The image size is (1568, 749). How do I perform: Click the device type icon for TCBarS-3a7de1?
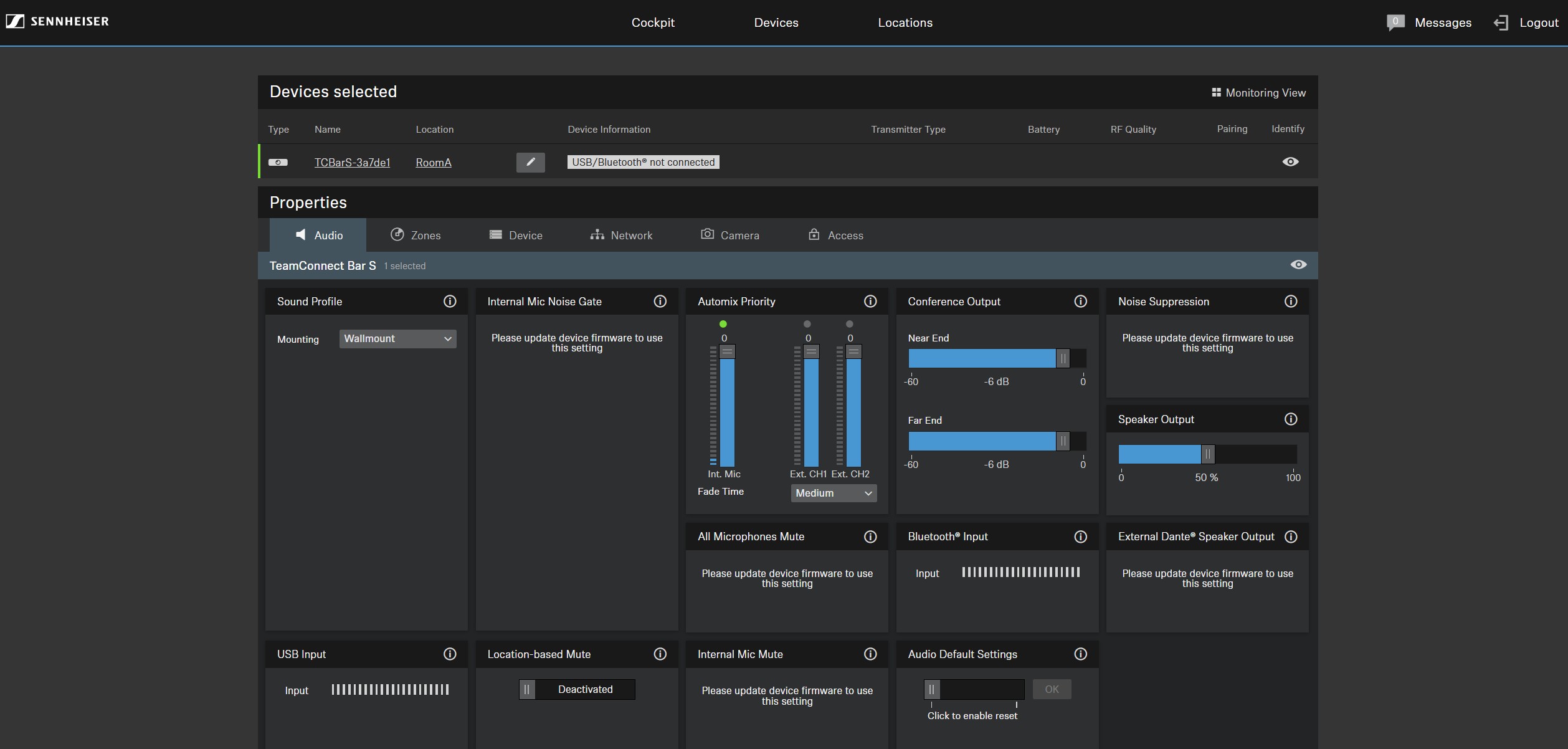tap(278, 162)
